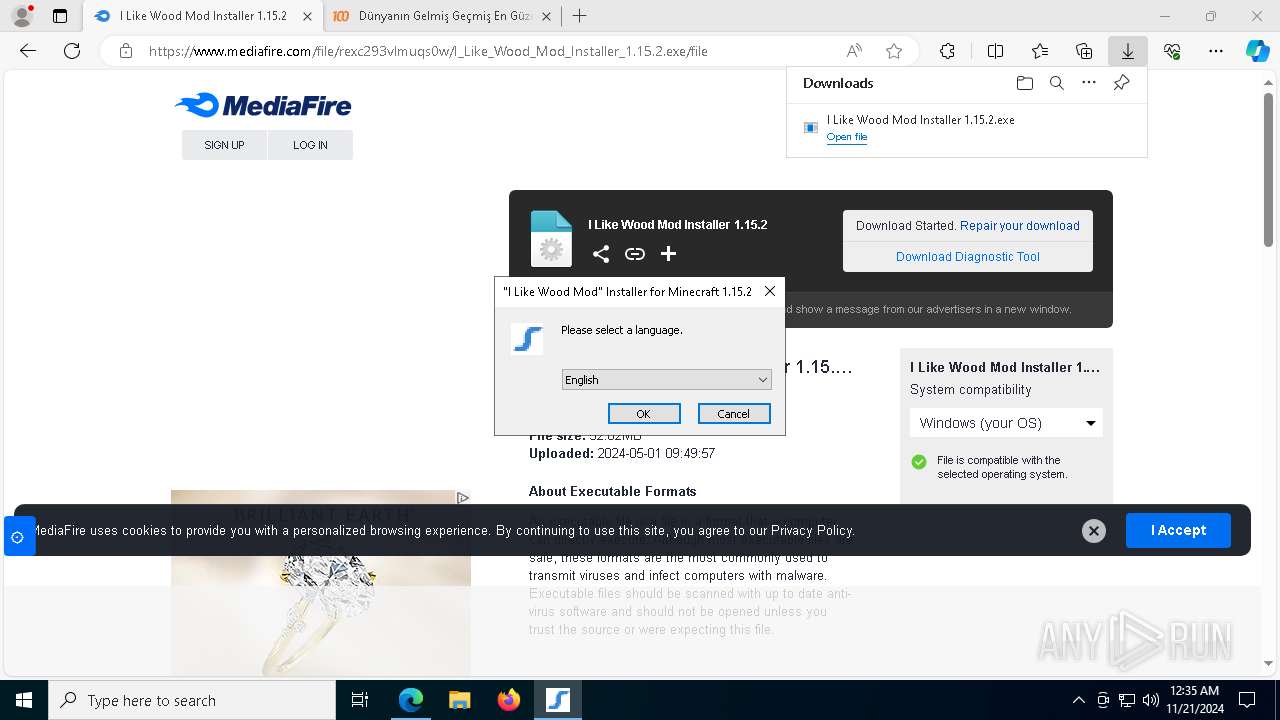This screenshot has width=1280, height=720.
Task: View site information lock icon
Action: [x=126, y=51]
